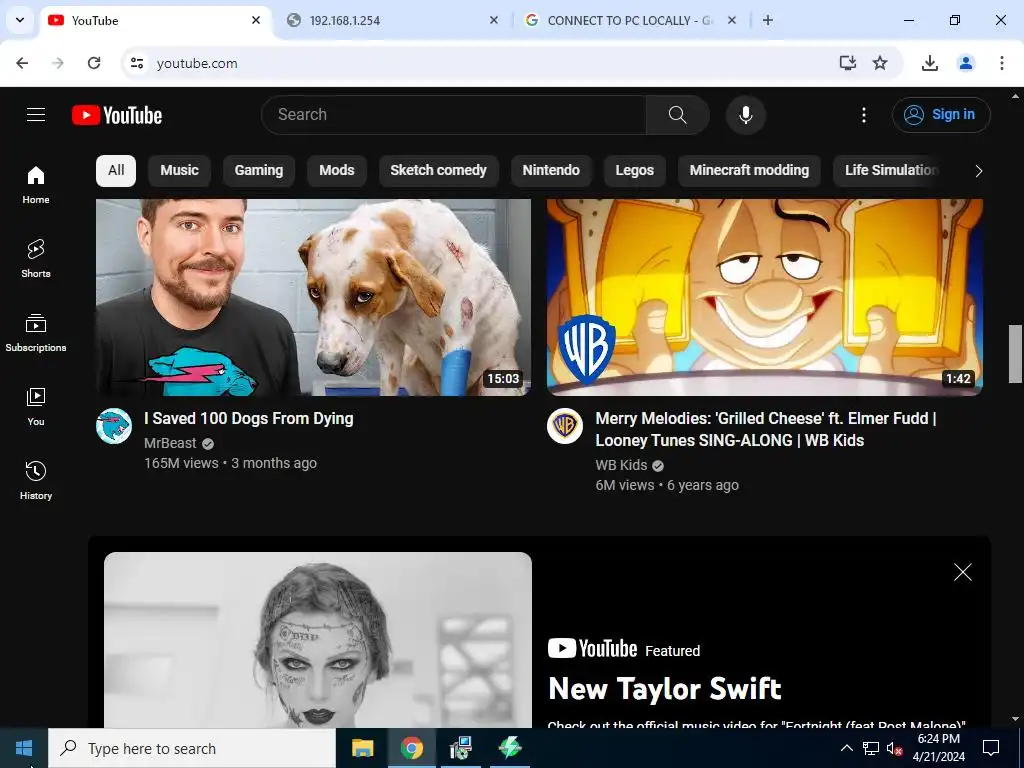Open the Taylor Swift featured thumbnail
Viewport: 1024px width, 768px height.
tap(318, 640)
